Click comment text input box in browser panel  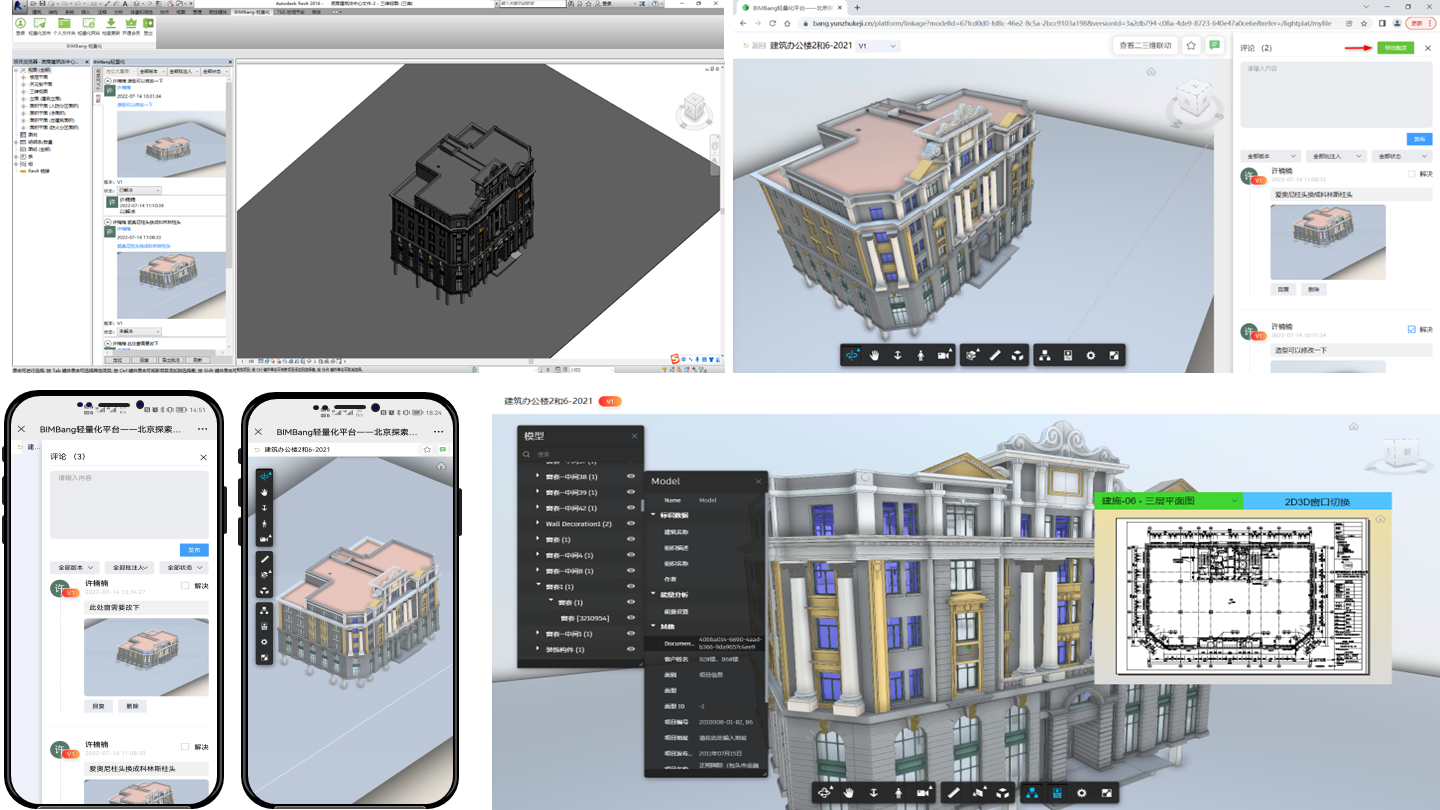click(x=1335, y=95)
